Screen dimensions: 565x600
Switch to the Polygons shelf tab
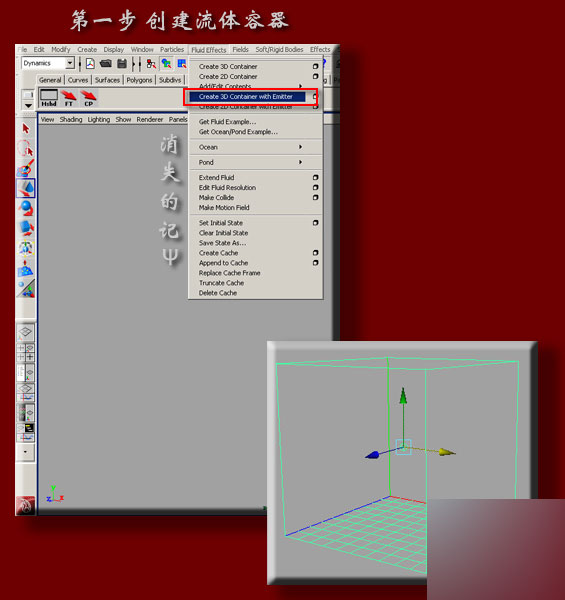click(139, 80)
